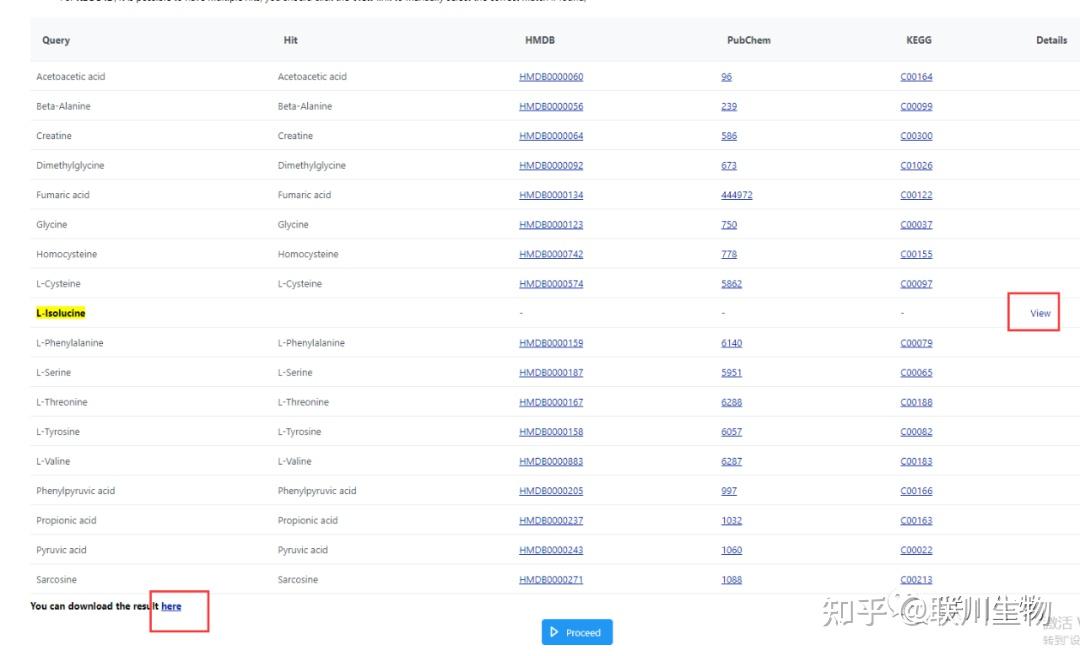The image size is (1080, 656).
Task: Open KEGG link C00300
Action: pos(916,136)
